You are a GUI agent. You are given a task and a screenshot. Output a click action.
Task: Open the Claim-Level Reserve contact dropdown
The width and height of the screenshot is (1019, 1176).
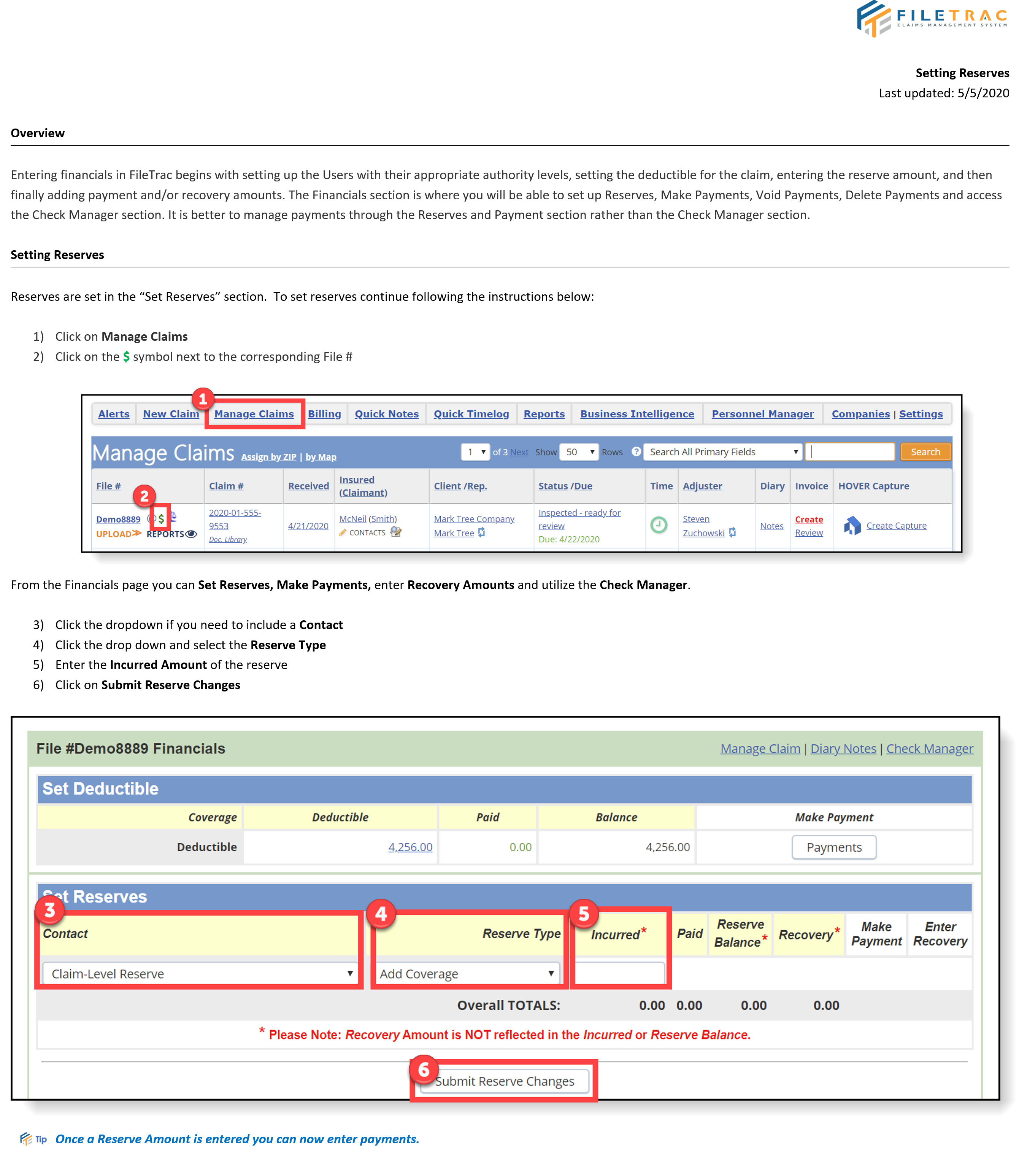pos(199,974)
